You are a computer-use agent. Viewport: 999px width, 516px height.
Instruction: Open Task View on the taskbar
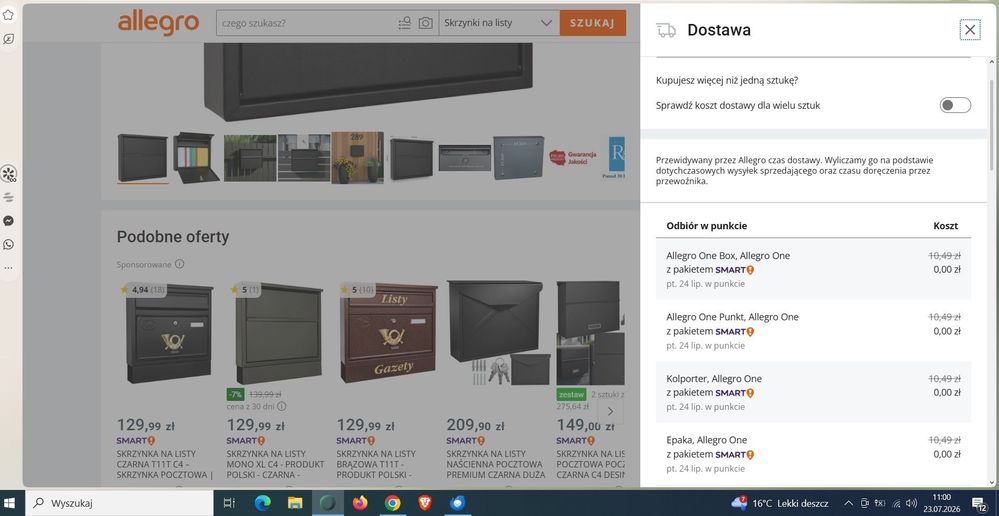(229, 503)
